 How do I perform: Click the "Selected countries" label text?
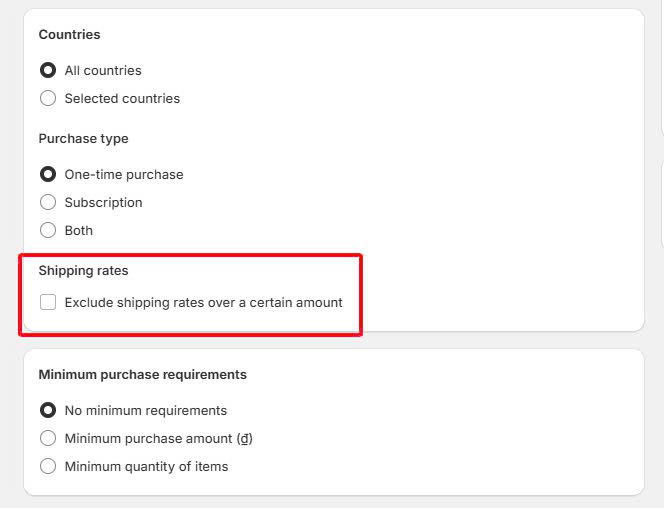(122, 98)
